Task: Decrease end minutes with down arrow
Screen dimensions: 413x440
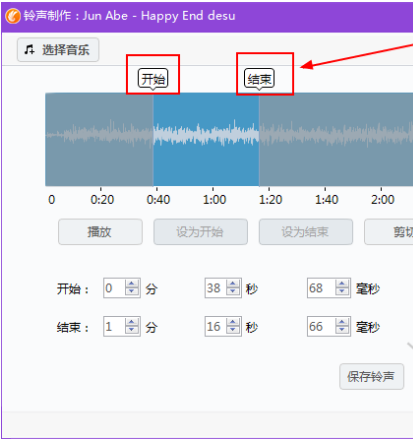Action: point(132,330)
